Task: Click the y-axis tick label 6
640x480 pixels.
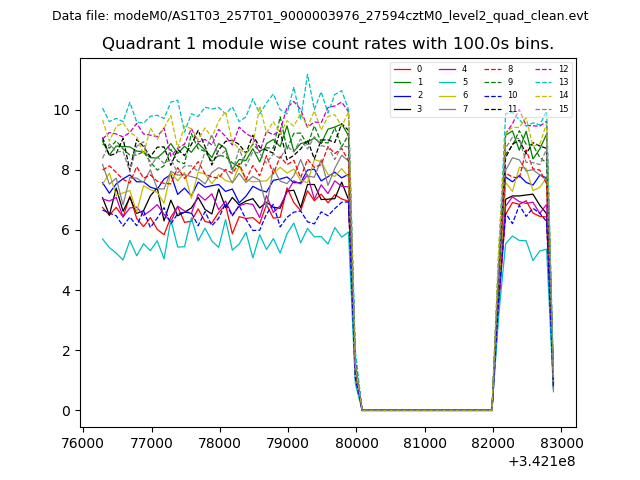Action: click(66, 231)
